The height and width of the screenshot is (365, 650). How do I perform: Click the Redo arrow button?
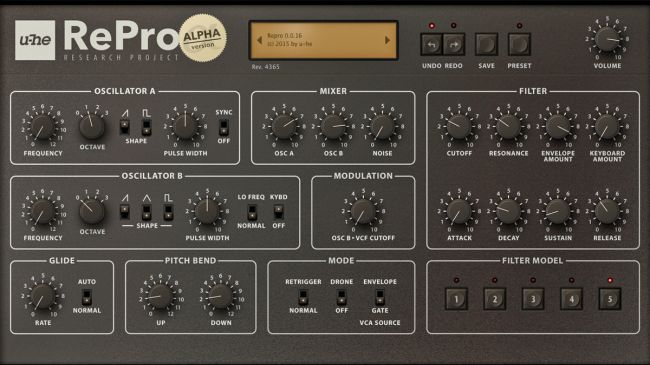pos(454,44)
